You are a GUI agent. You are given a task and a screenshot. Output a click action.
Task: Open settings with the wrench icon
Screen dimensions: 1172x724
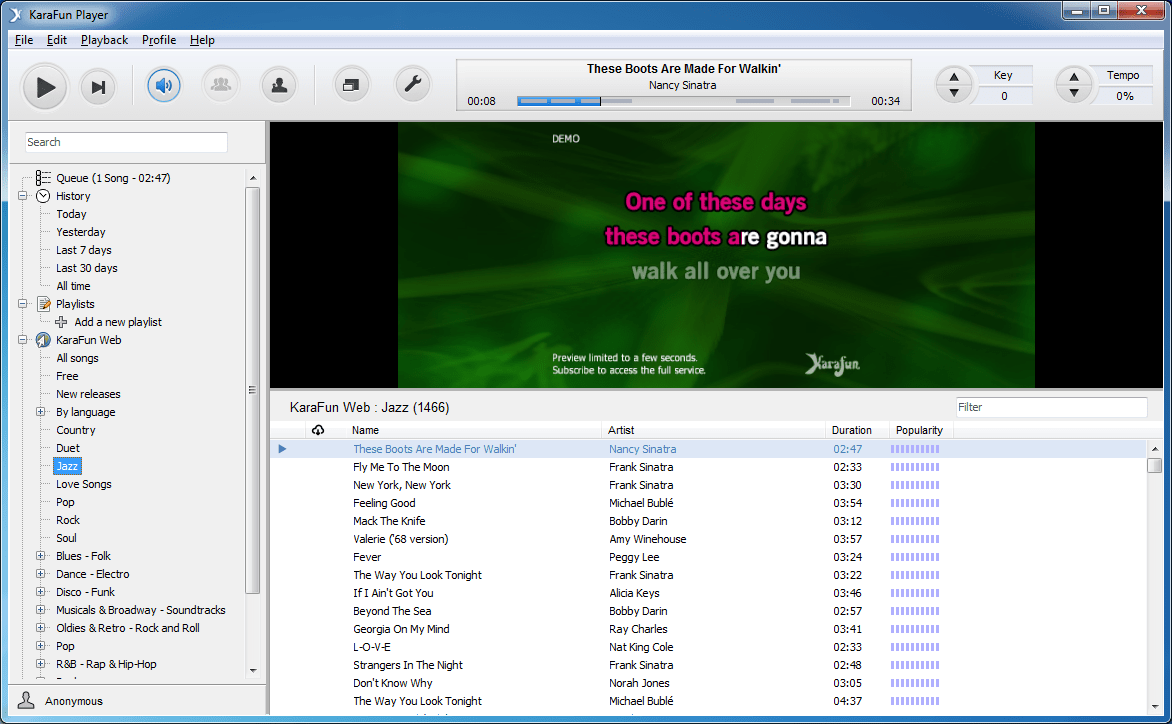413,85
